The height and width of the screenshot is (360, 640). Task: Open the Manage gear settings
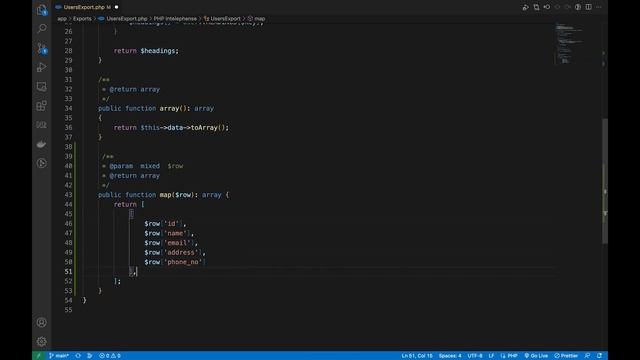(42, 342)
